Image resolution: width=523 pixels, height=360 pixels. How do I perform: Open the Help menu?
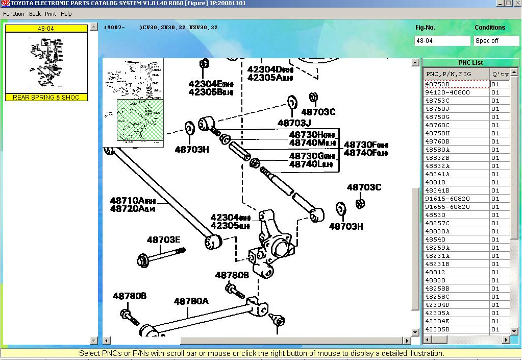[x=66, y=14]
